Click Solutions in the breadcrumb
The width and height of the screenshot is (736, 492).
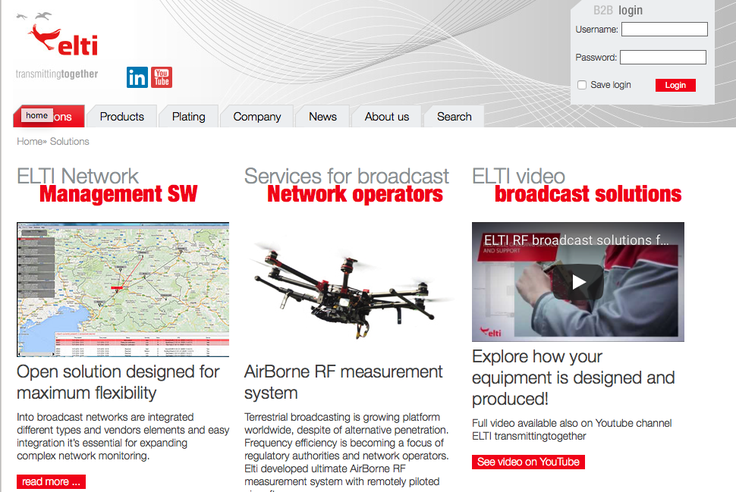point(69,141)
